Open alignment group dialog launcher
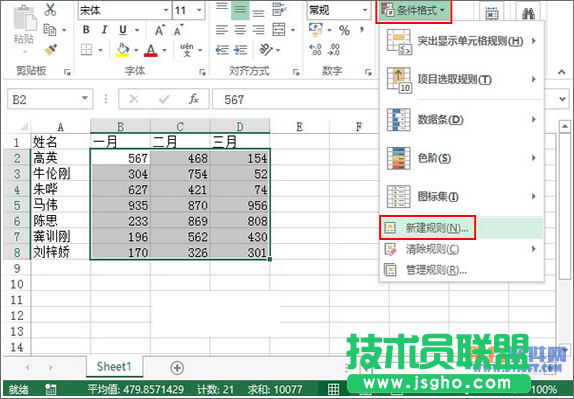 [x=296, y=72]
